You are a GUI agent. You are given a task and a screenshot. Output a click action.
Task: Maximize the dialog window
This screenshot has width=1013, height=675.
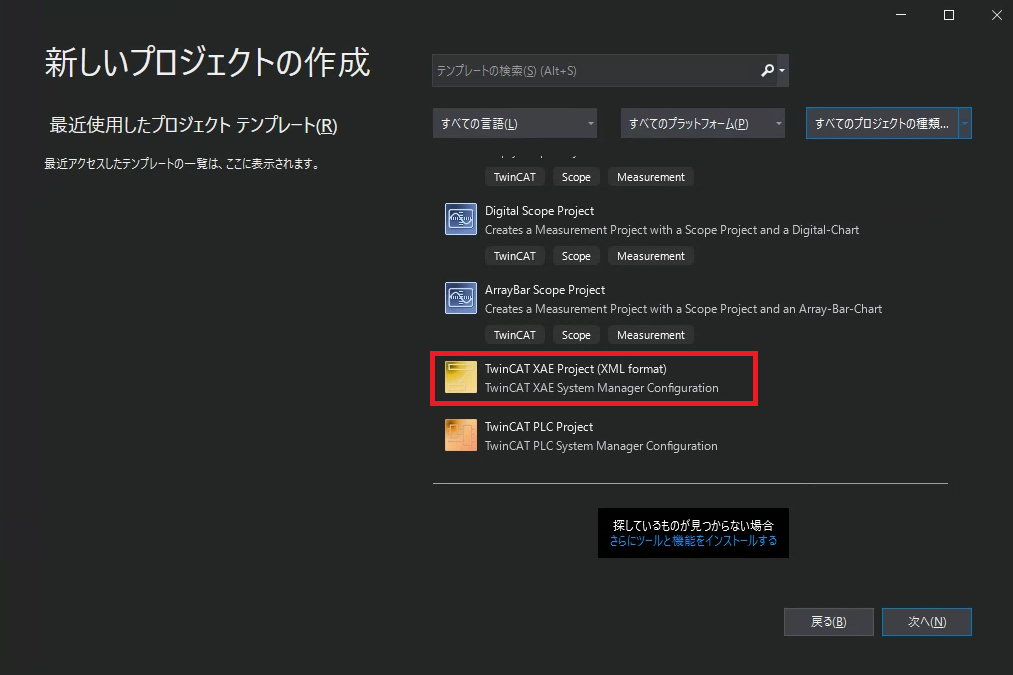[948, 15]
